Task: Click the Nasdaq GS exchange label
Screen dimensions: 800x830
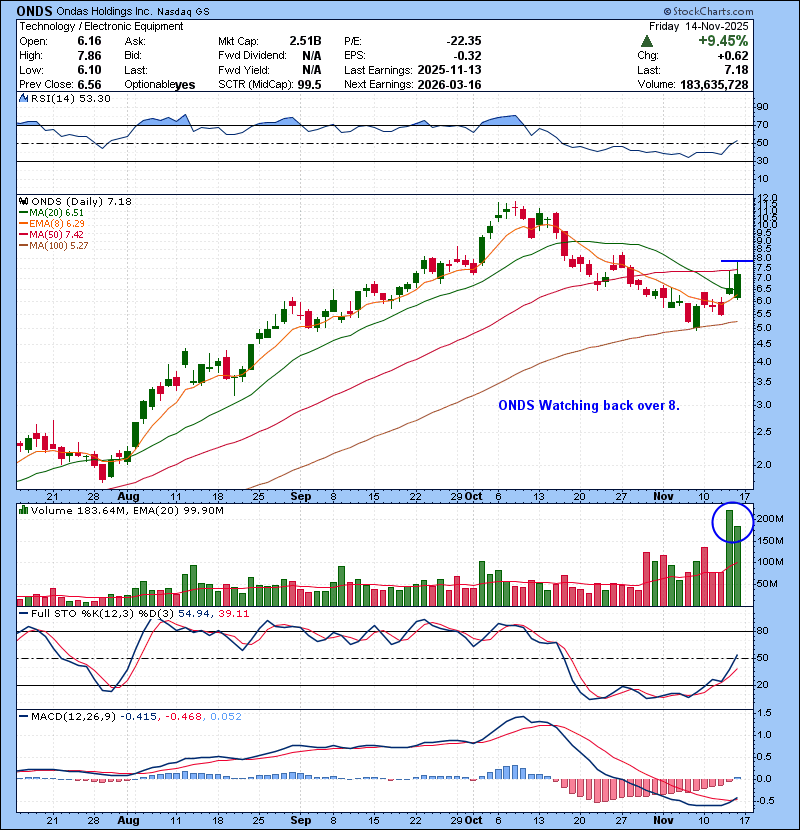Action: click(183, 12)
